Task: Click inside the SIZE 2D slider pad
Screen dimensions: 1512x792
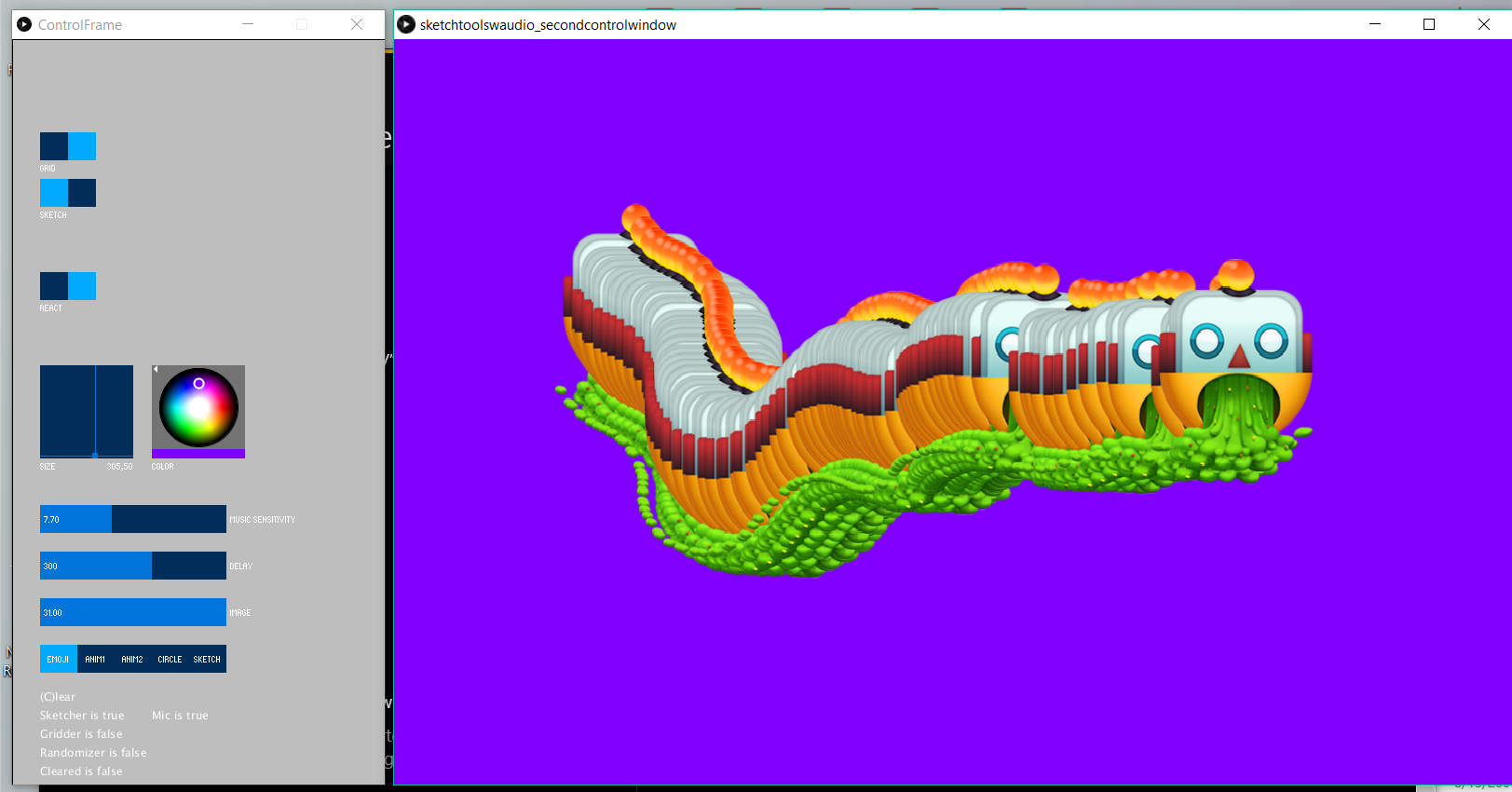Action: point(87,412)
